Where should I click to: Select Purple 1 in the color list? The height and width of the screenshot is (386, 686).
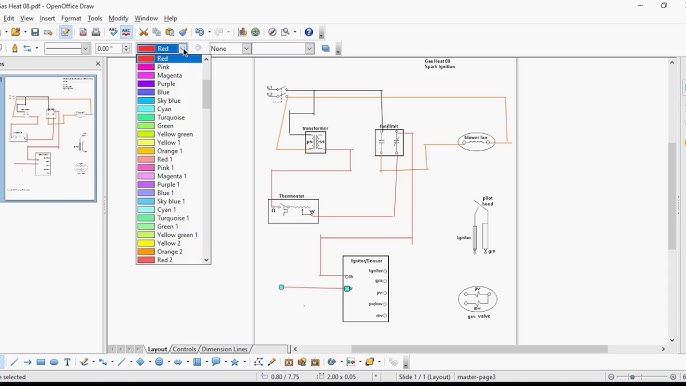point(169,185)
